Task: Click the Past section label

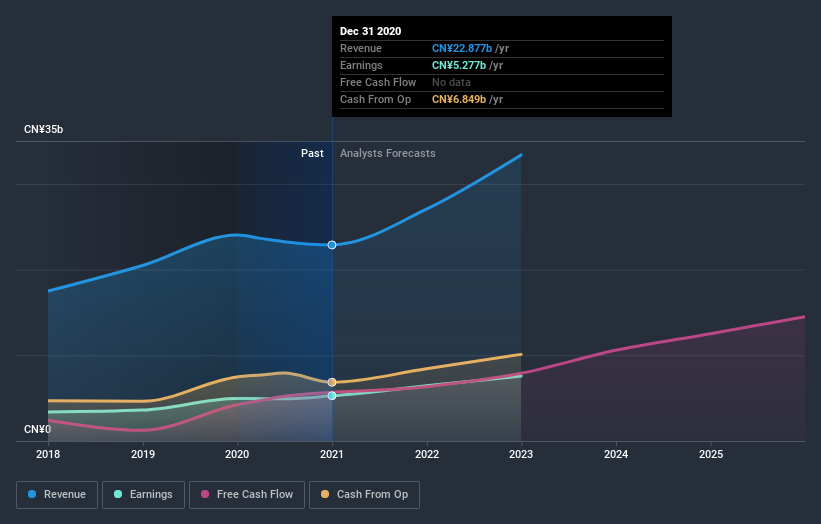Action: (312, 153)
